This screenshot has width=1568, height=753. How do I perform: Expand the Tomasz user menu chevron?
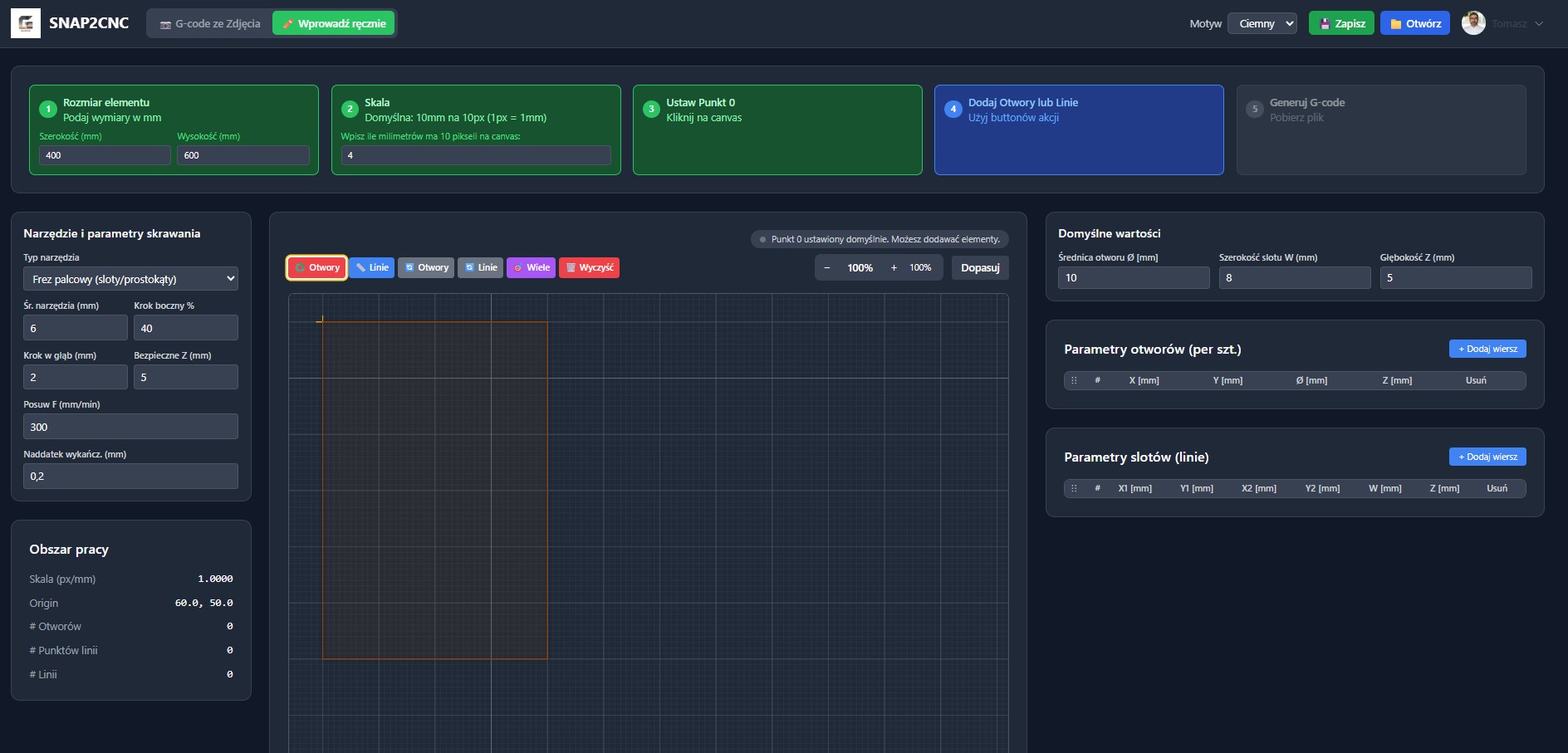point(1539,23)
